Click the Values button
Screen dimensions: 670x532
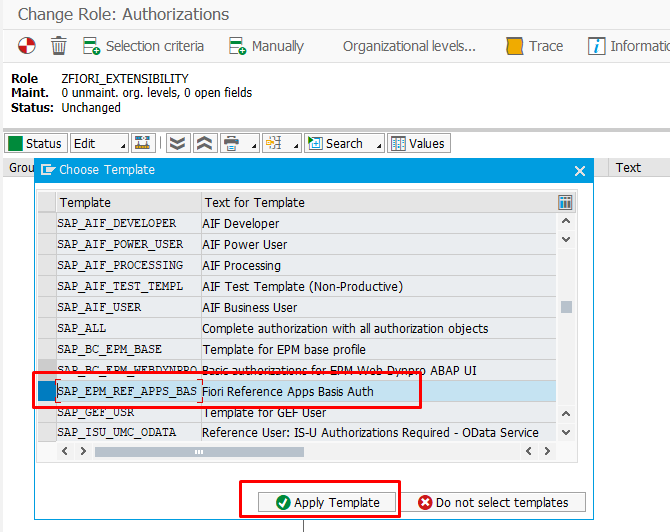419,143
